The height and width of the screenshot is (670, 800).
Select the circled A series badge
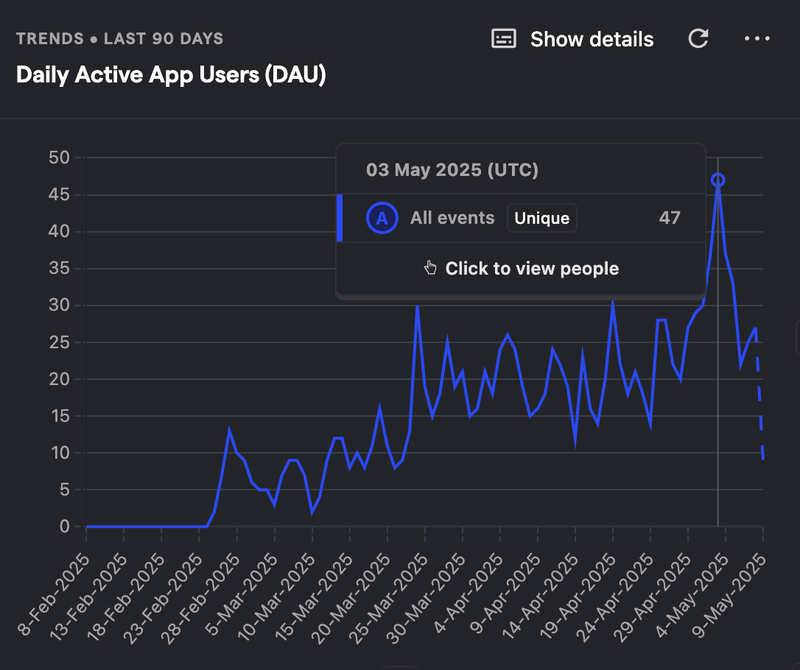(380, 218)
